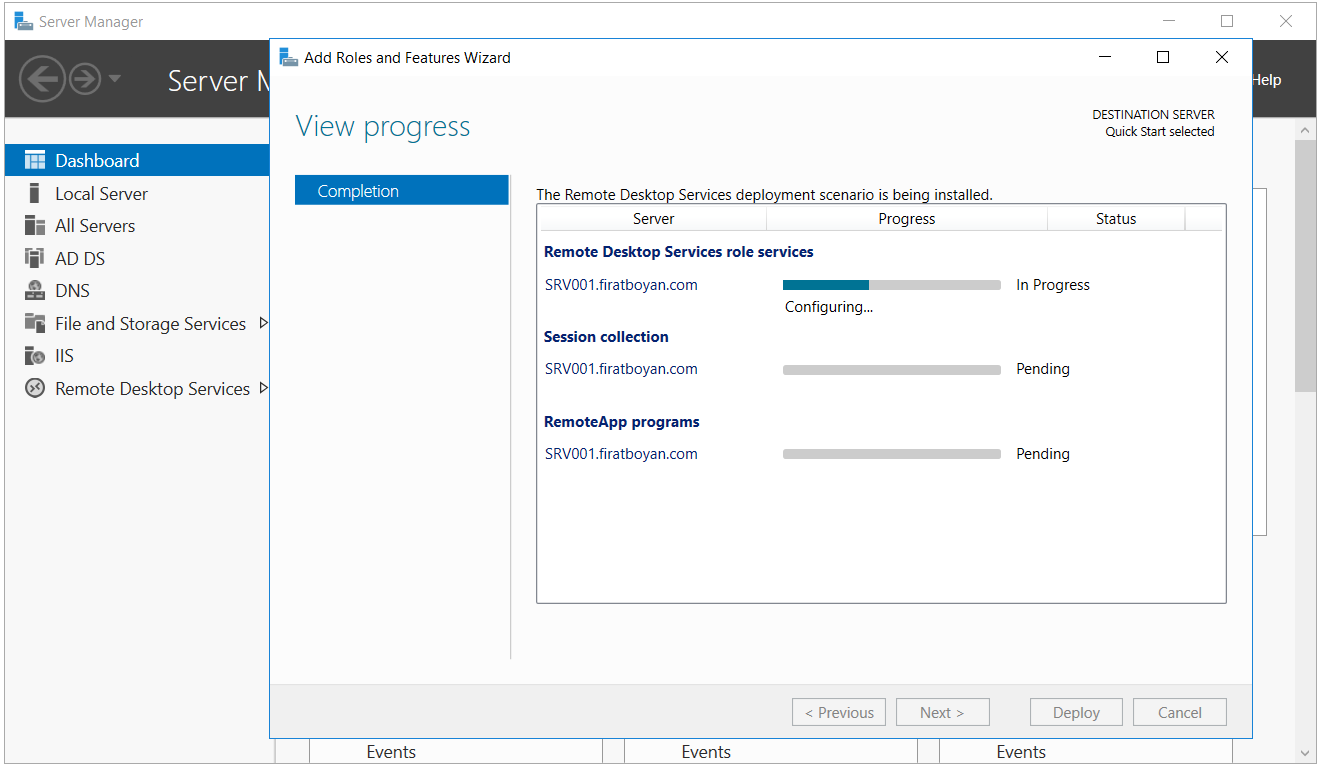Close the Add Roles and Features Wizard
1321x767 pixels.
pos(1221,57)
